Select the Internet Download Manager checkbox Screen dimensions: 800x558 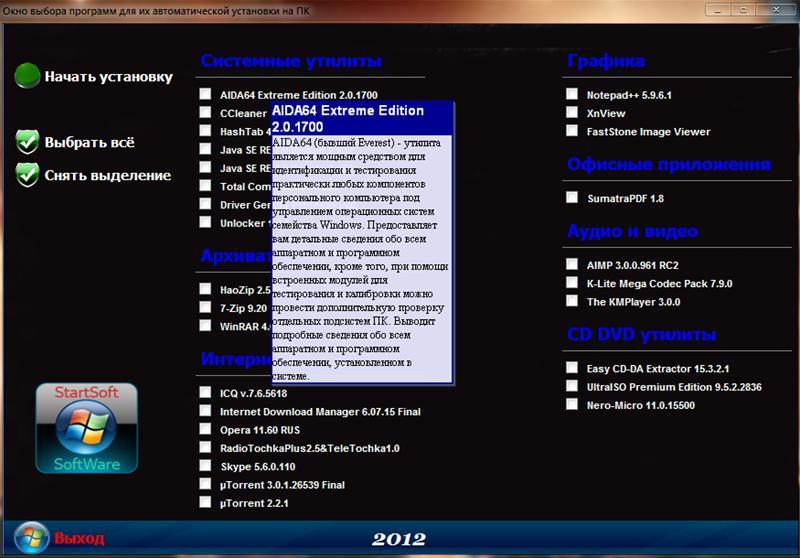(205, 411)
